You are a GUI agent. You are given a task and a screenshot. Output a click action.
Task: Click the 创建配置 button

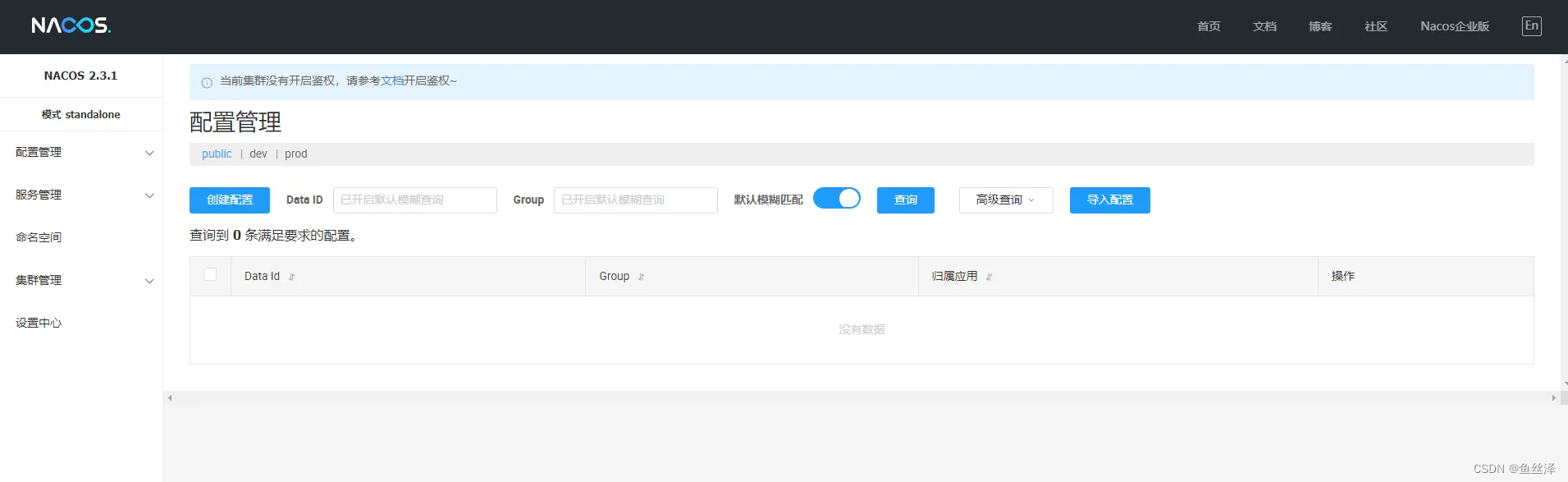click(x=230, y=200)
